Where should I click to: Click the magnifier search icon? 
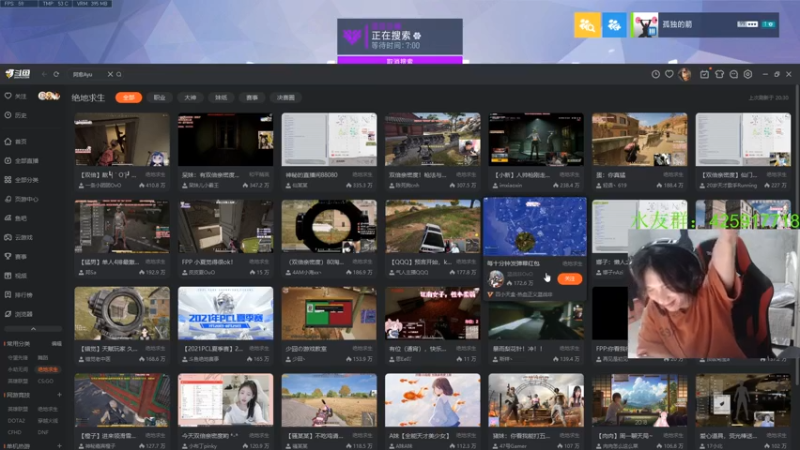(x=119, y=74)
